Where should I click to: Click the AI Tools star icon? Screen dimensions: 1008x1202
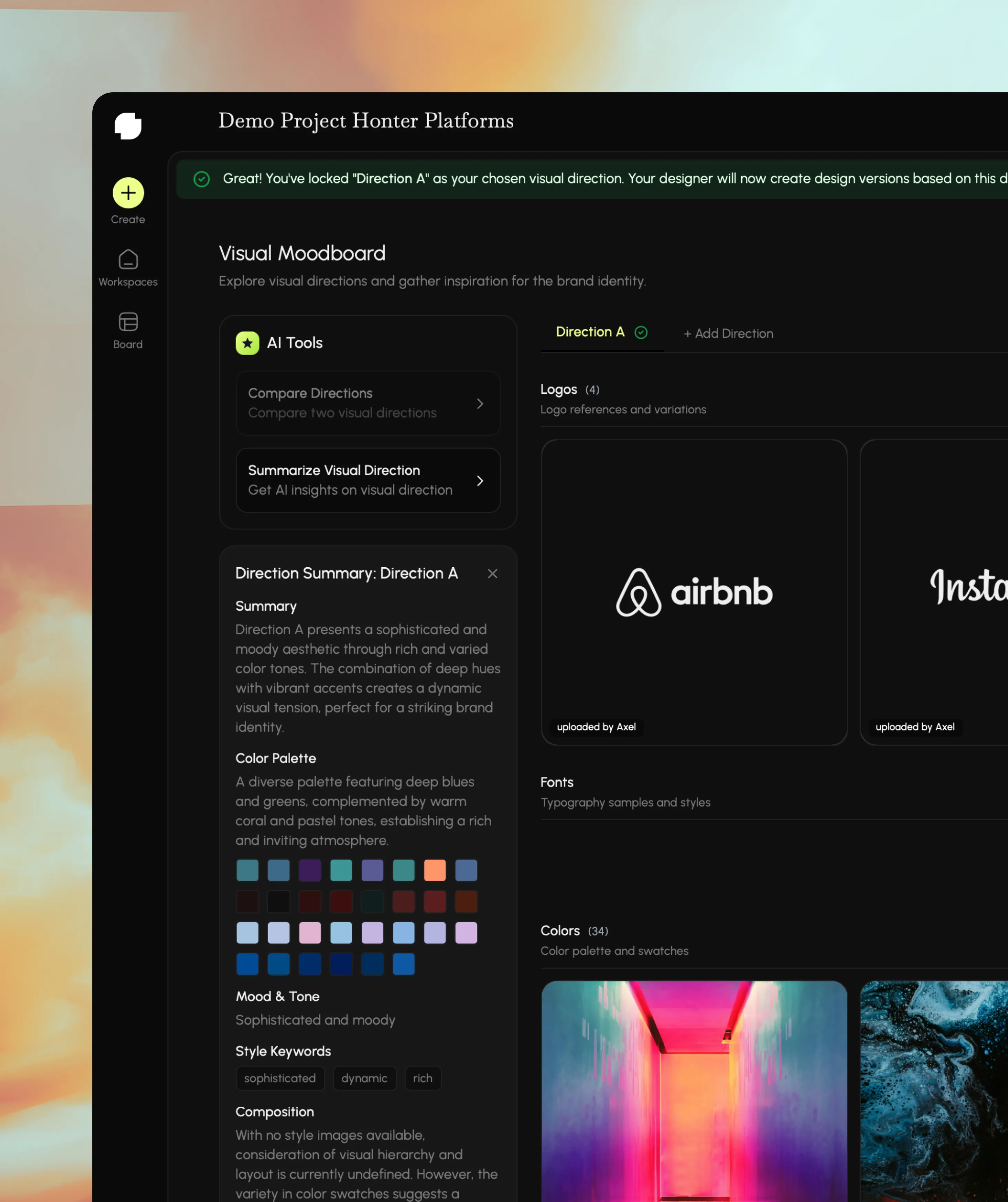tap(247, 344)
